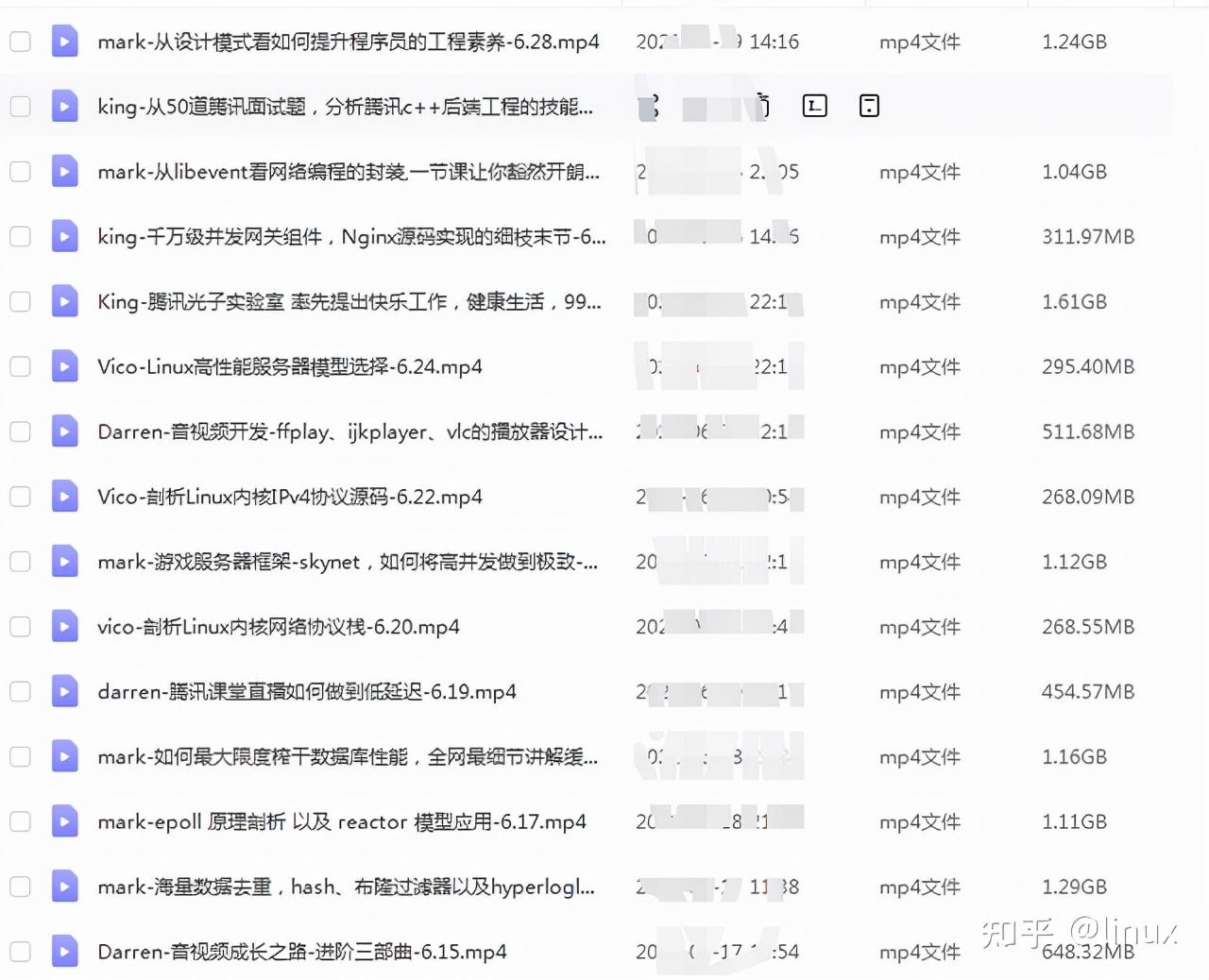Click the video icon of mark-海量数据去重 file

[64, 887]
